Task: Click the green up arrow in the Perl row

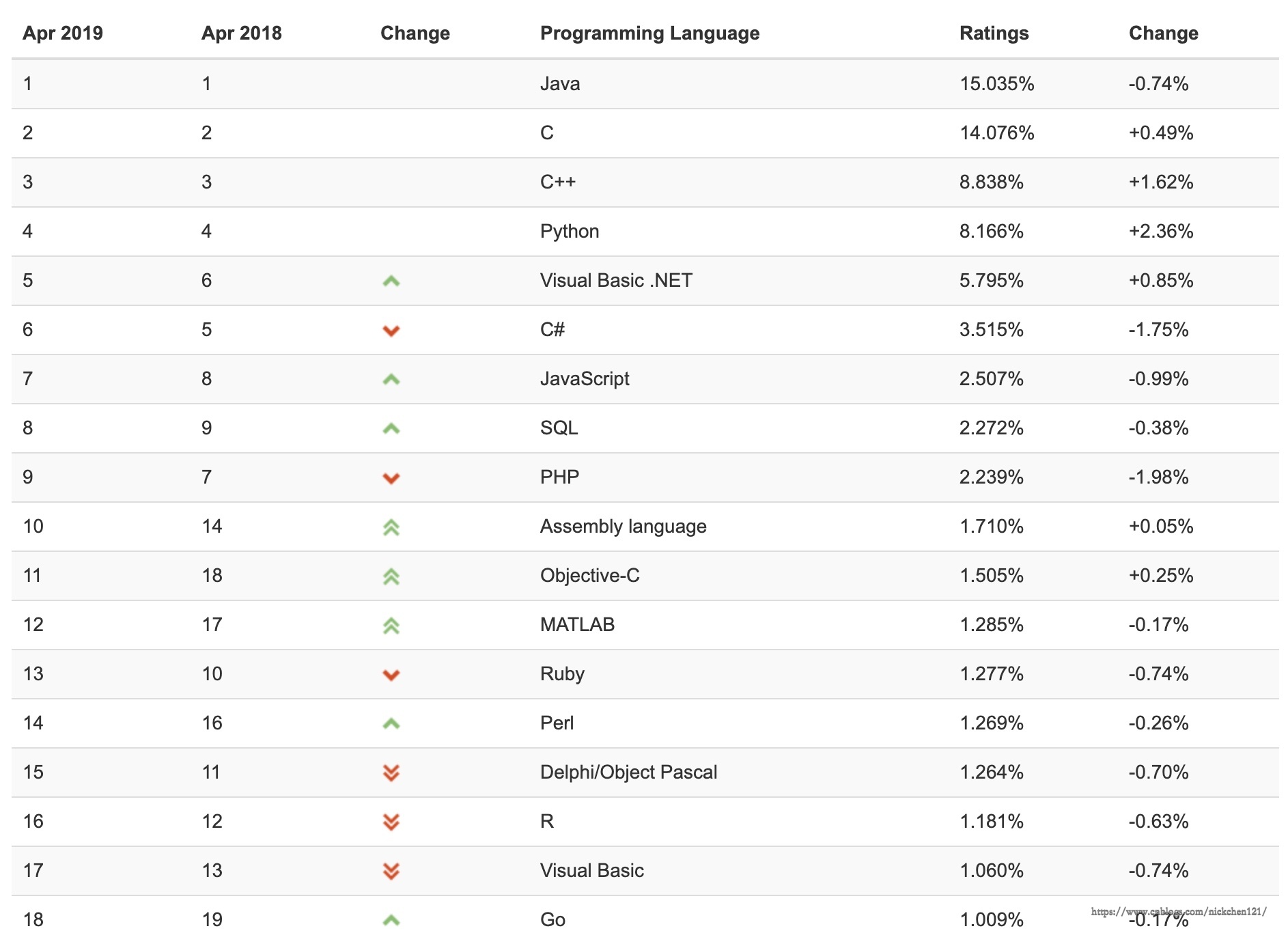Action: click(391, 723)
